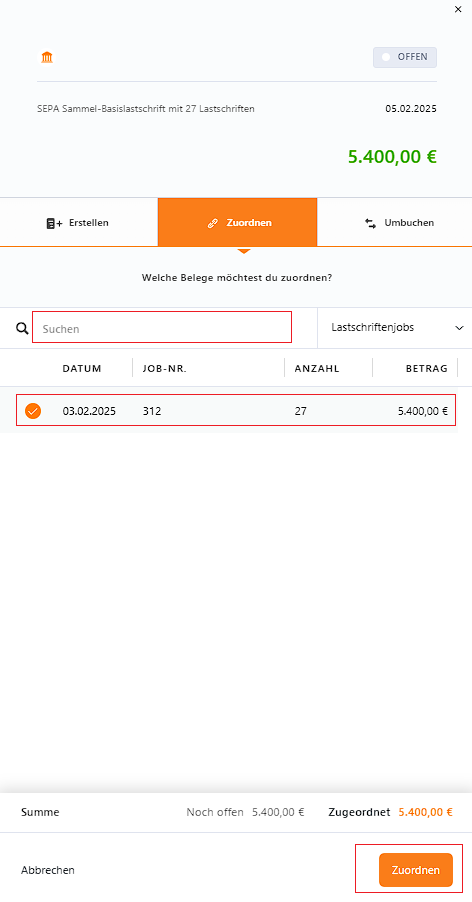Click the ANZAHL column header
The width and height of the screenshot is (472, 902).
coord(317,369)
